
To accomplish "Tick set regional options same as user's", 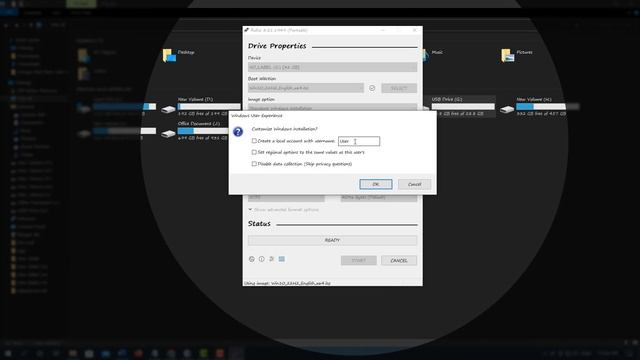I will pyautogui.click(x=254, y=152).
